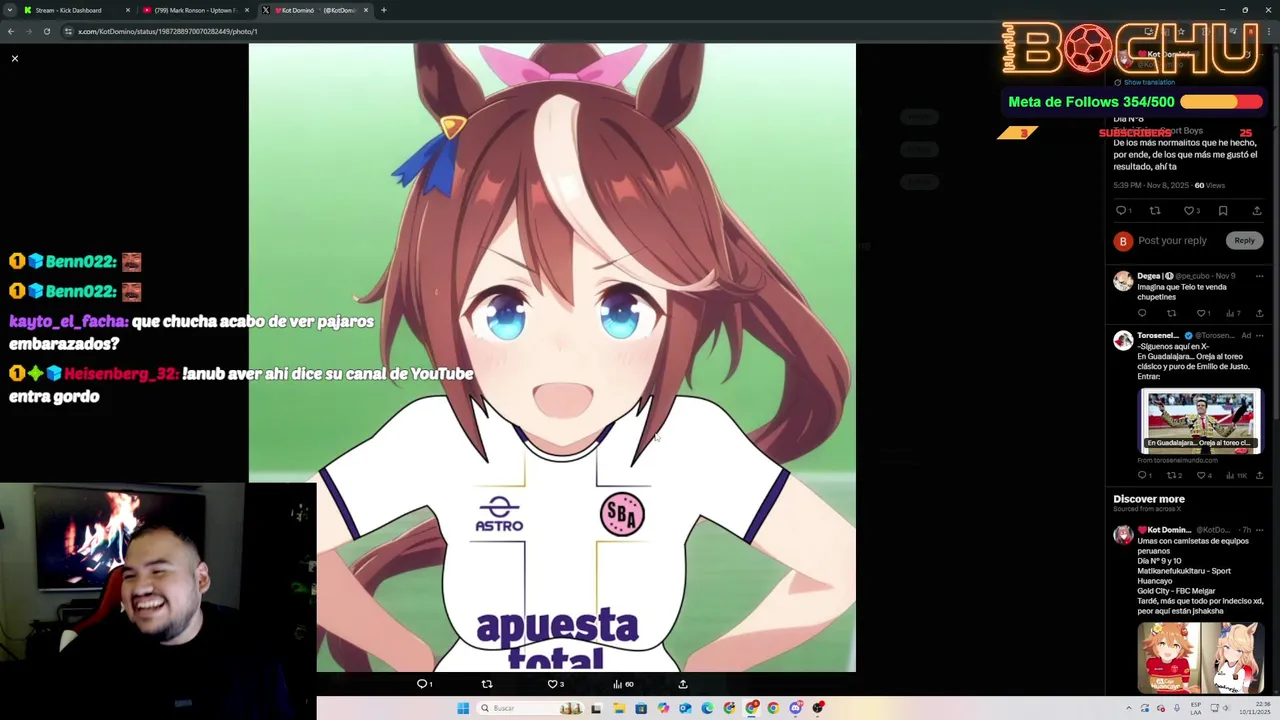Reload the page with the refresh icon
Viewport: 1280px width, 720px height.
click(x=47, y=31)
